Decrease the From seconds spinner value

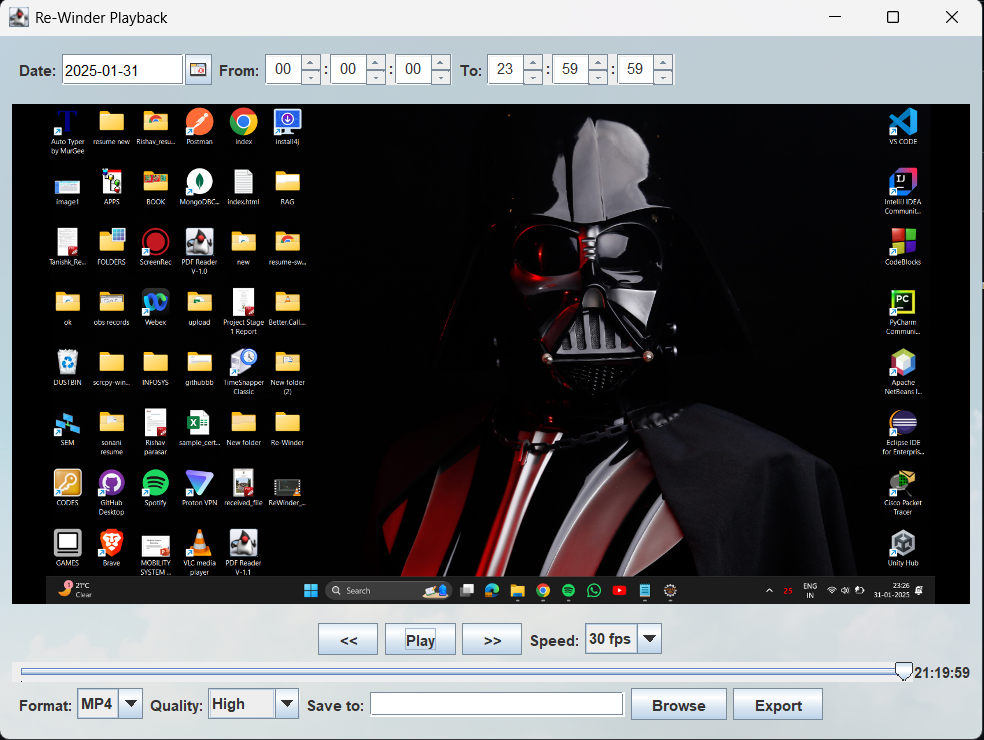(x=441, y=77)
